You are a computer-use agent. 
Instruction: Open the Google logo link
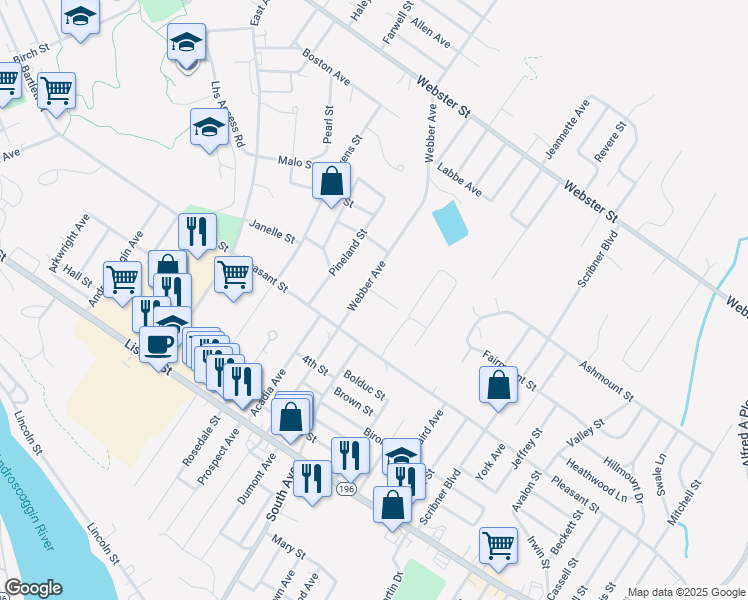click(x=33, y=589)
